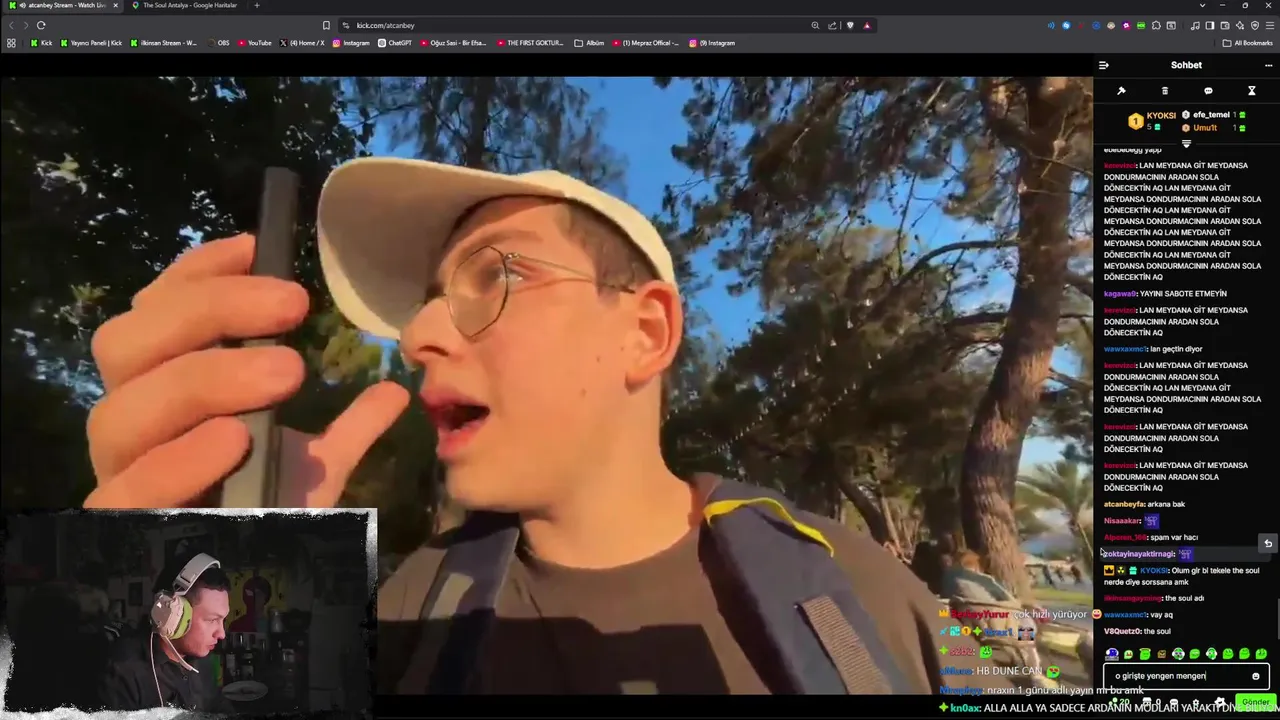Open the Brave Rewards triangle icon
Image resolution: width=1280 pixels, height=720 pixels.
tap(867, 25)
